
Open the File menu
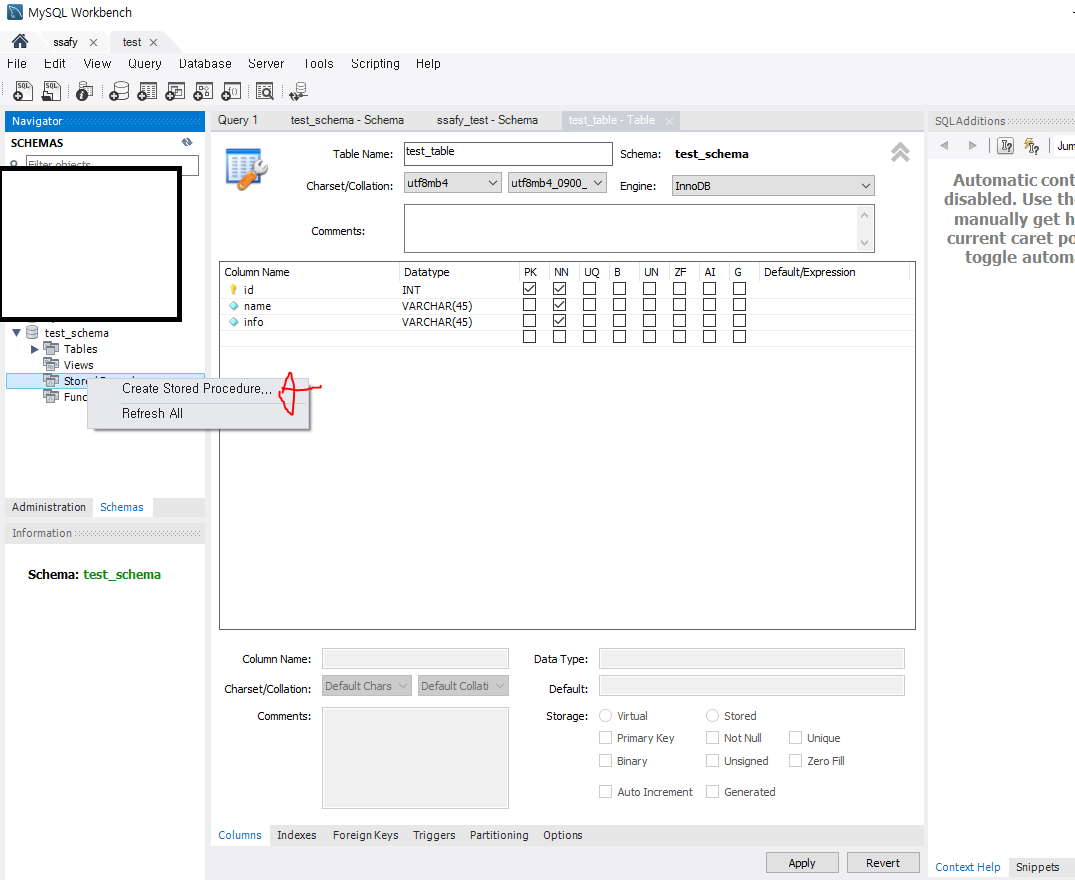pyautogui.click(x=16, y=64)
